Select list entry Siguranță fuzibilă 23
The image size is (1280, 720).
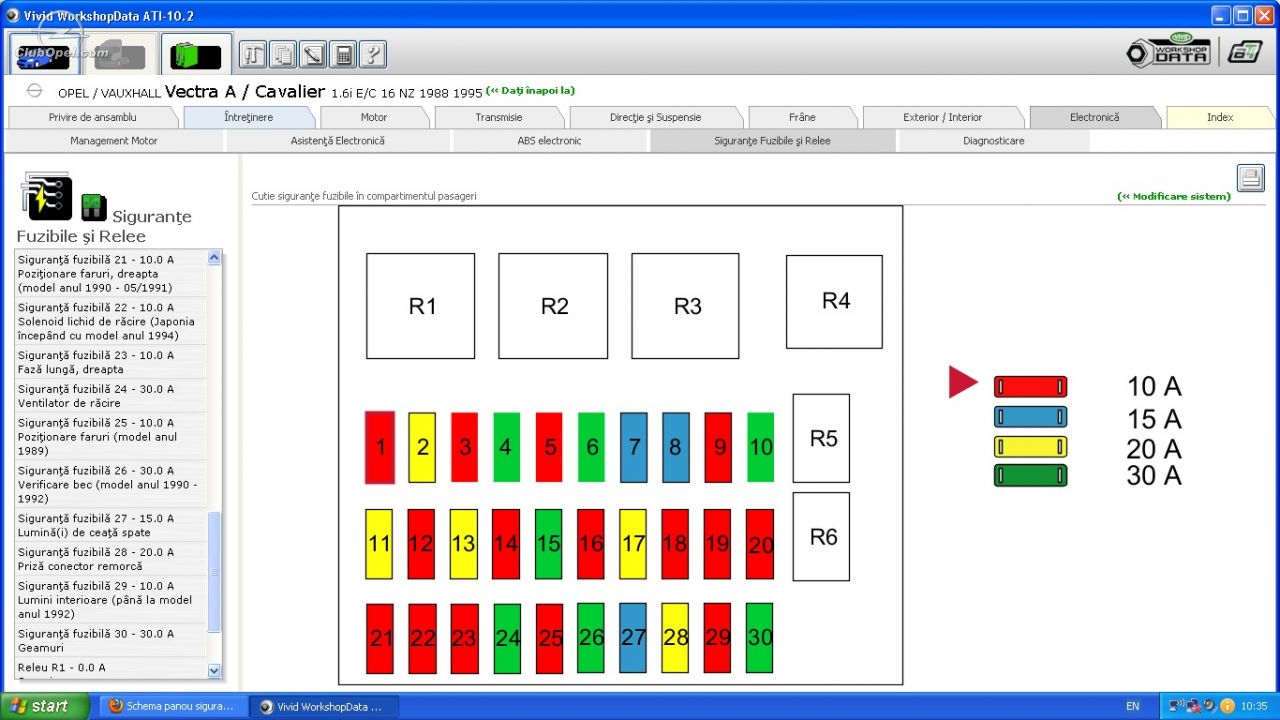[x=111, y=362]
